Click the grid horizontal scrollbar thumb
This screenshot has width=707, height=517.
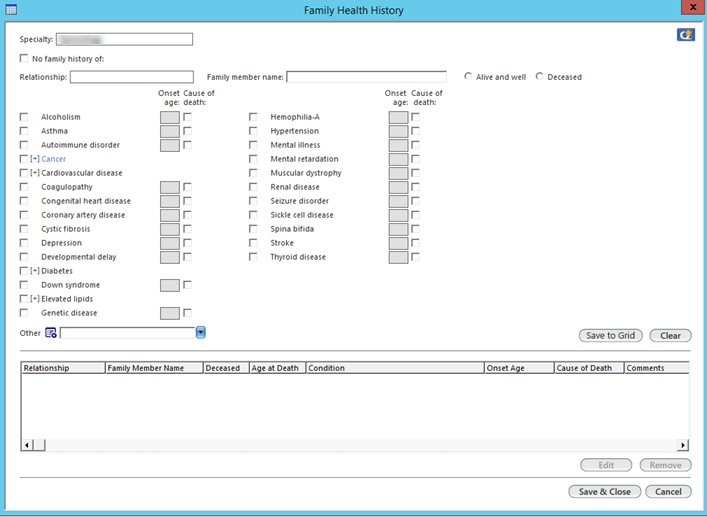39,445
